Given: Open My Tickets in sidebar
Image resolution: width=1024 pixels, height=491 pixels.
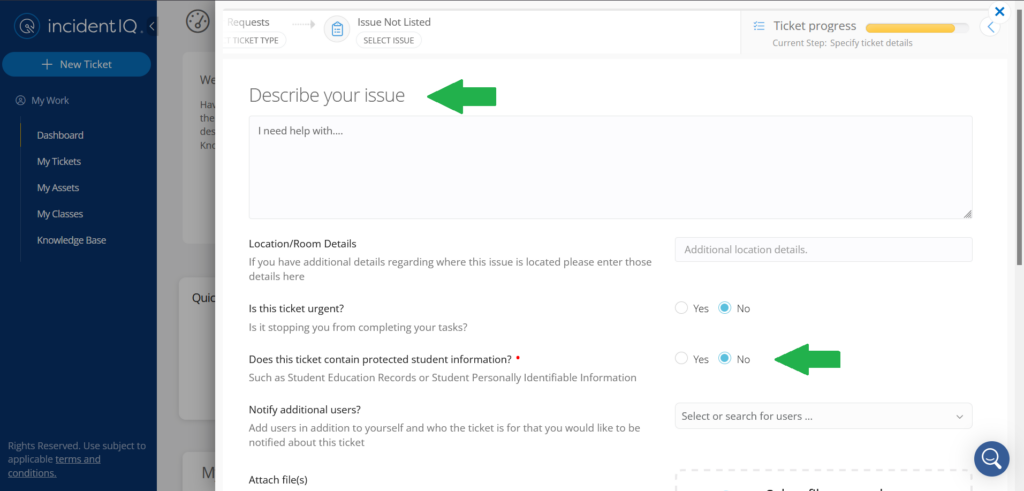Looking at the screenshot, I should [x=59, y=161].
